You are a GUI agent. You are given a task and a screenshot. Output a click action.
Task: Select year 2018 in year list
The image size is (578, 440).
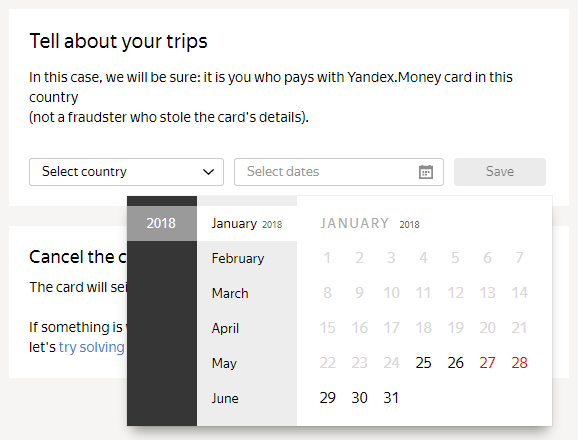pyautogui.click(x=162, y=223)
